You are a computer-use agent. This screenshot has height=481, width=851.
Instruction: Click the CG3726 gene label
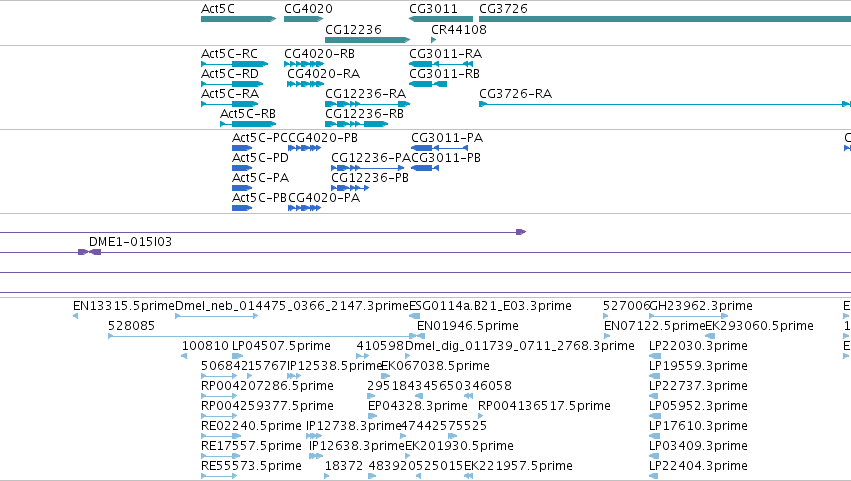[503, 9]
